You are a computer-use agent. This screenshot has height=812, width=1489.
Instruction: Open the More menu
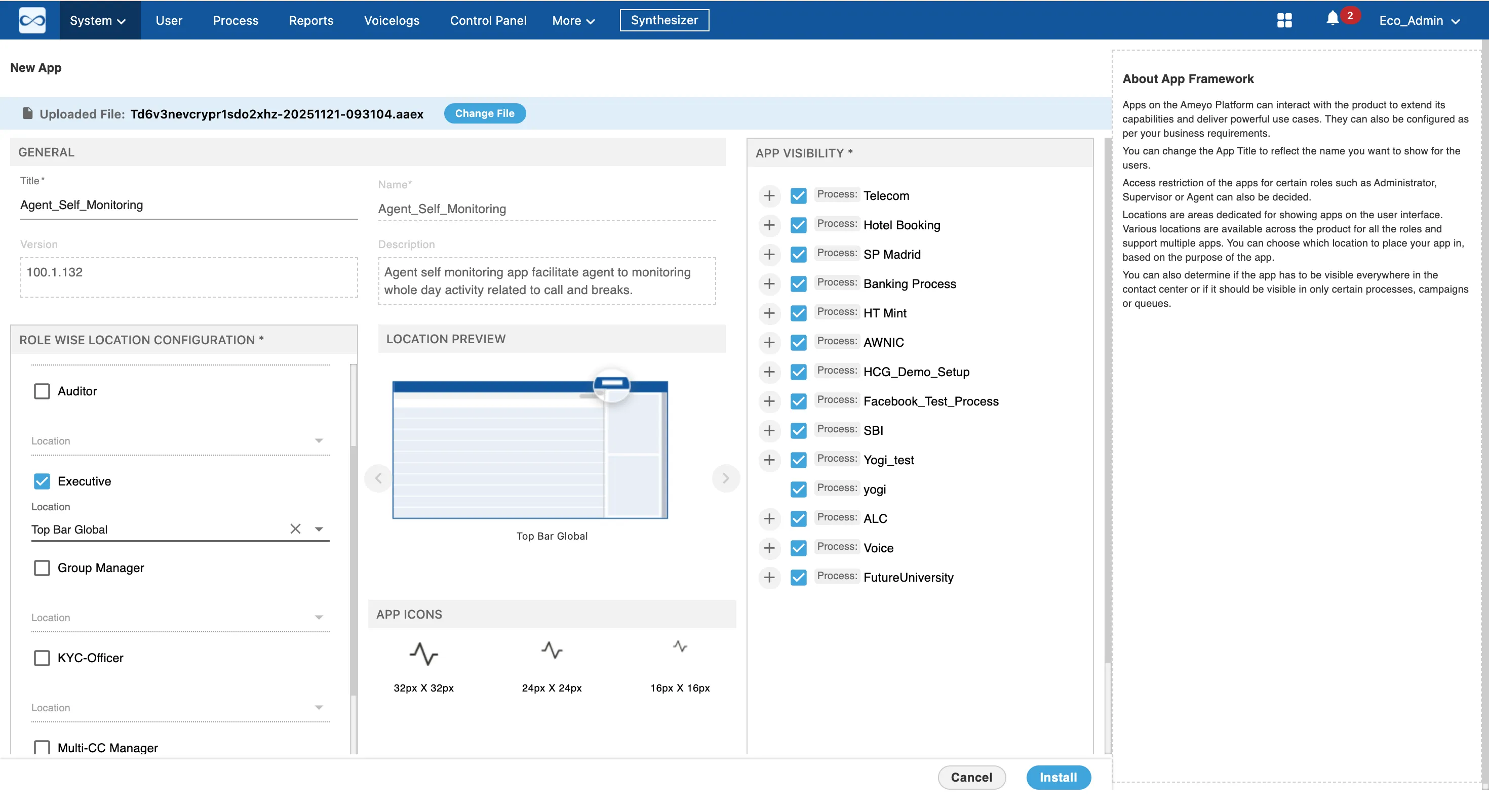tap(573, 20)
